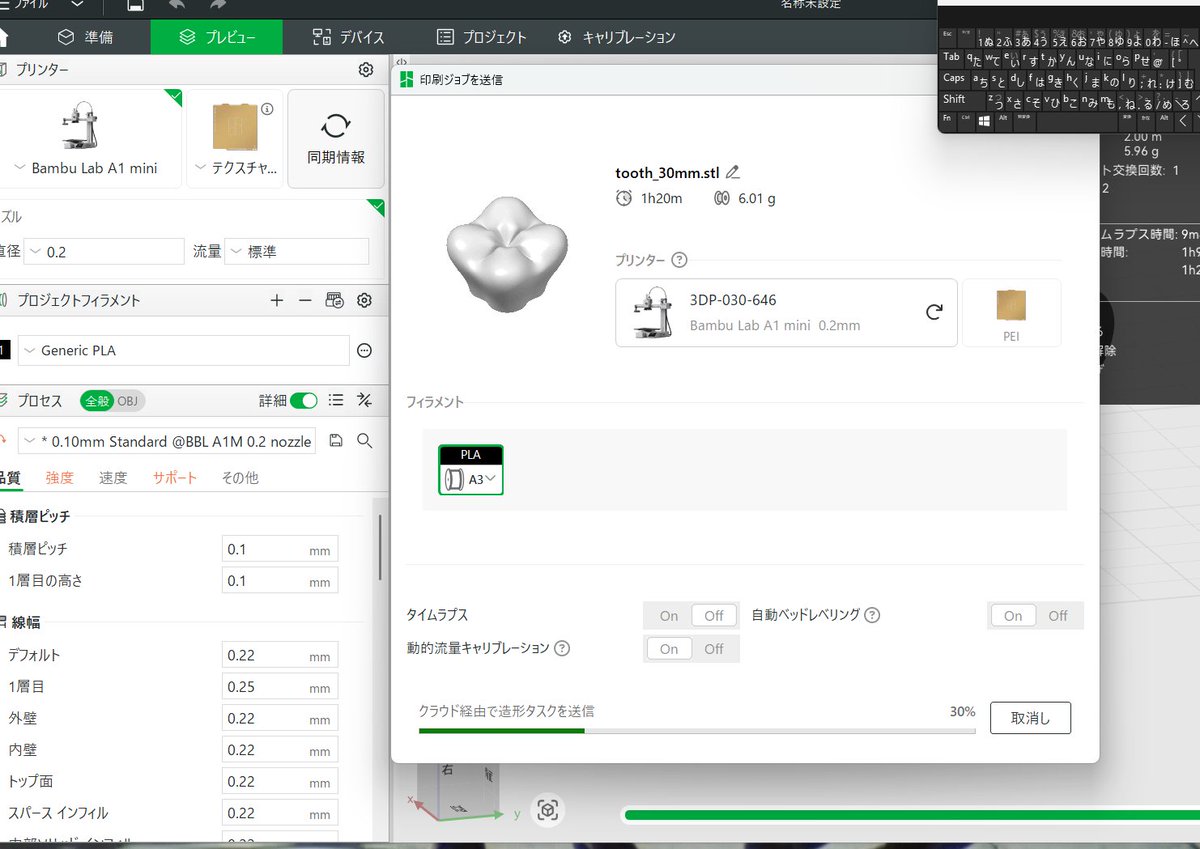The width and height of the screenshot is (1200, 849).
Task: Open the 流量 標準 dropdown
Action: [x=296, y=252]
